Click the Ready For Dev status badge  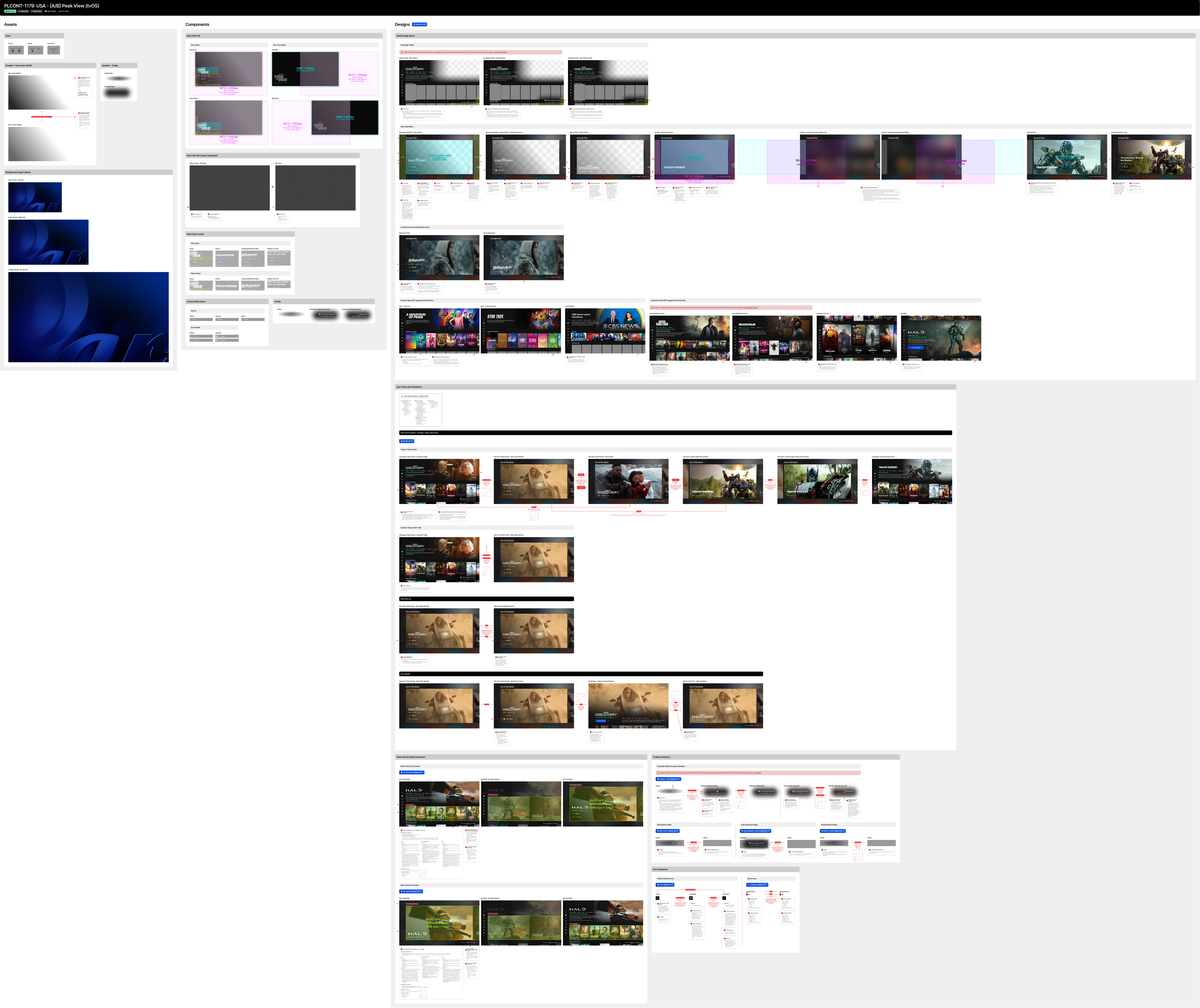[10, 11]
